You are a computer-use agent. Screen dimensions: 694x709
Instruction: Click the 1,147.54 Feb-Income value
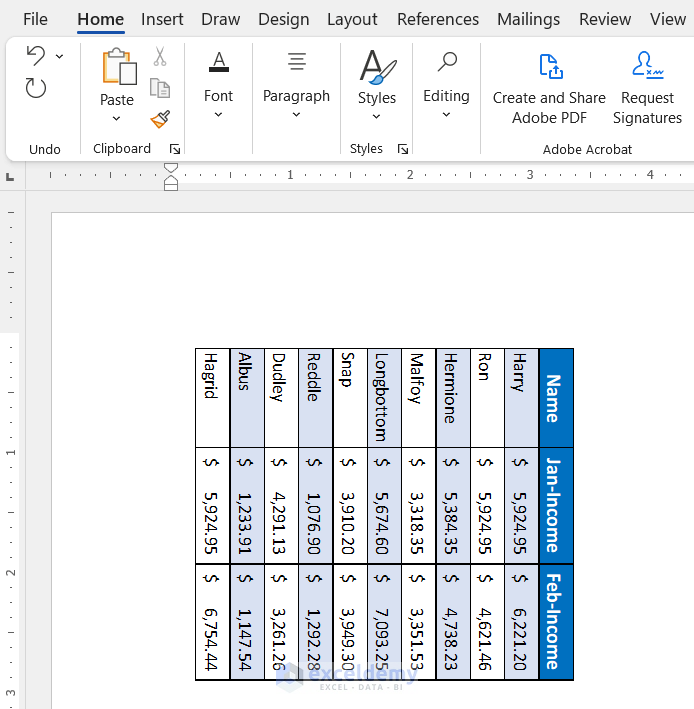pyautogui.click(x=245, y=639)
